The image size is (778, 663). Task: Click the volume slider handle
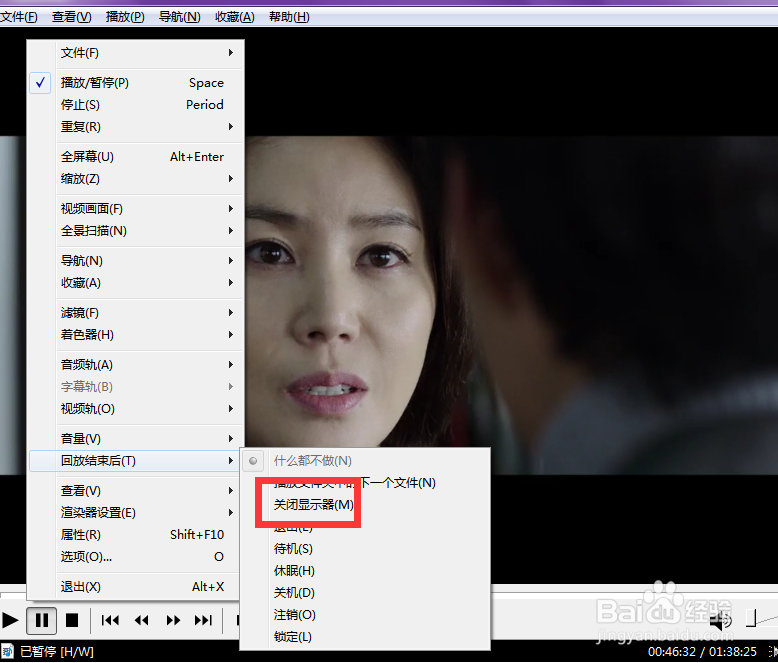coord(751,618)
